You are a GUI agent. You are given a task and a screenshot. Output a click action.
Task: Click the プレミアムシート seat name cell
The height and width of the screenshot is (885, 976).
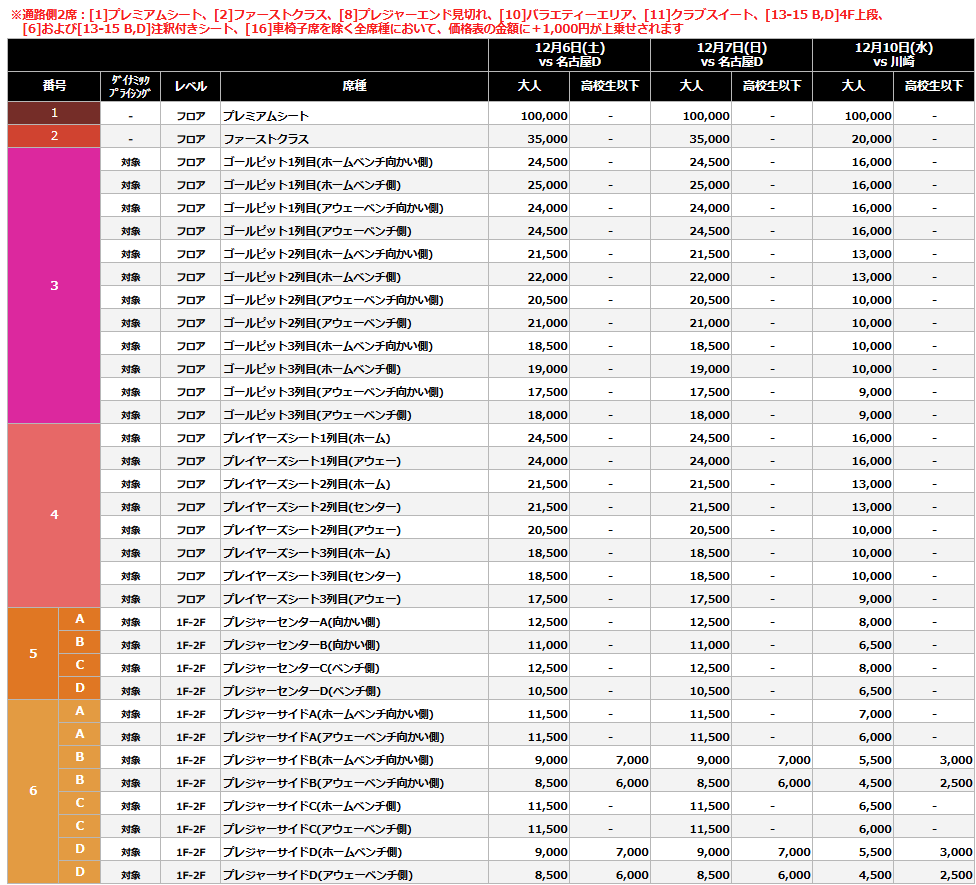tap(265, 116)
